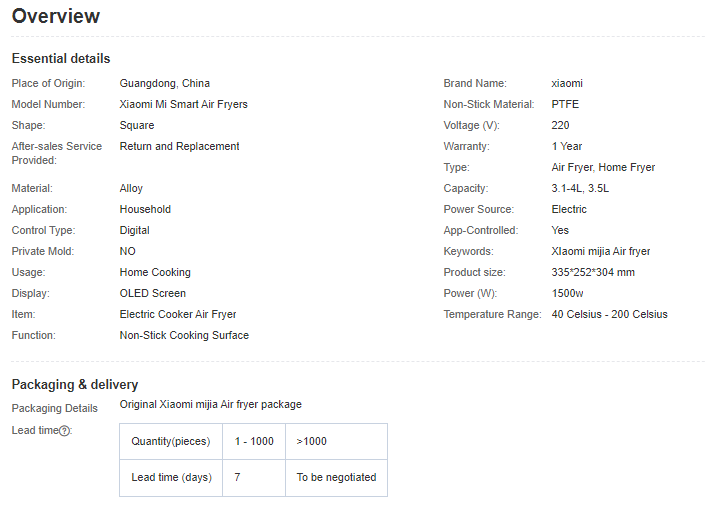Click the Overview heading
Viewport: 706px width, 505px height.
click(x=56, y=16)
